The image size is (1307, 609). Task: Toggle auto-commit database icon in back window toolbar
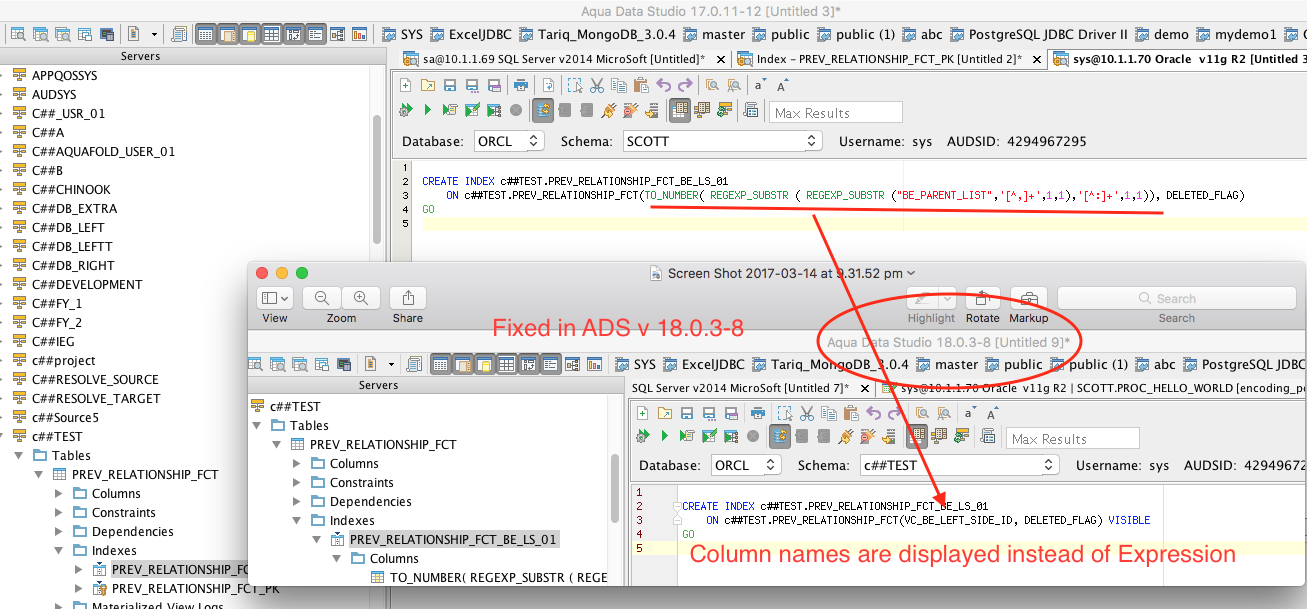543,111
